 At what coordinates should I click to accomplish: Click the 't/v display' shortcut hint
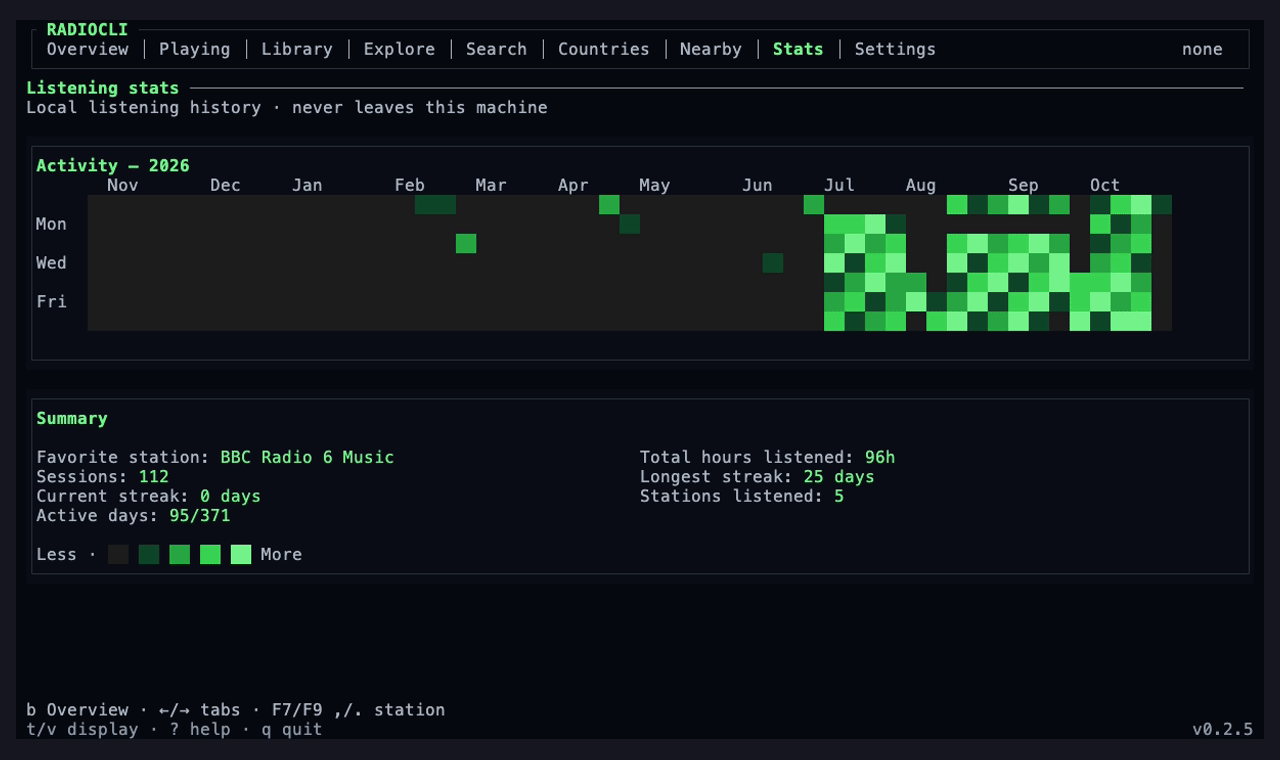(x=82, y=729)
